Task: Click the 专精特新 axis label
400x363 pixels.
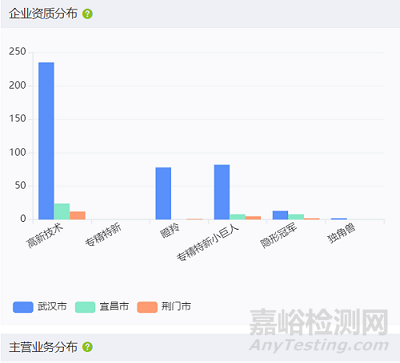Action: tap(103, 235)
